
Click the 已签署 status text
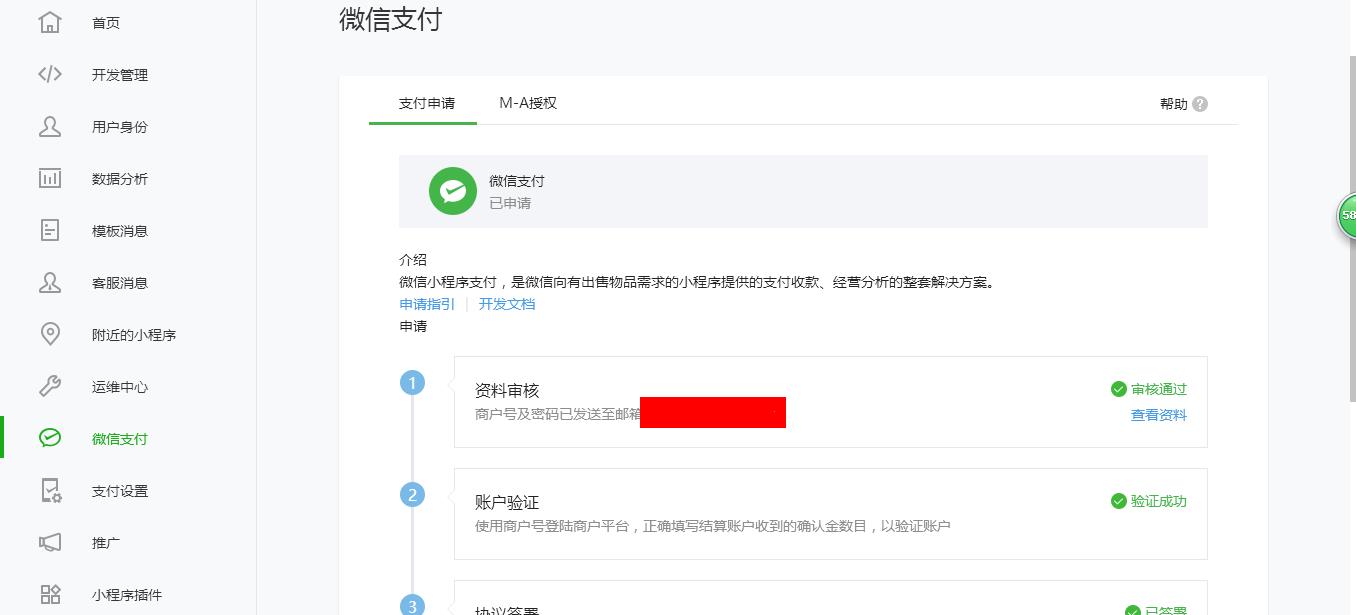point(1166,610)
